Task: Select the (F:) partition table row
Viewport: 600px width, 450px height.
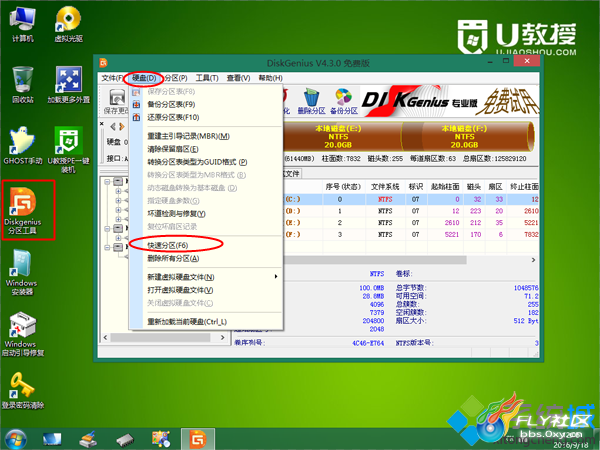Action: 411,235
